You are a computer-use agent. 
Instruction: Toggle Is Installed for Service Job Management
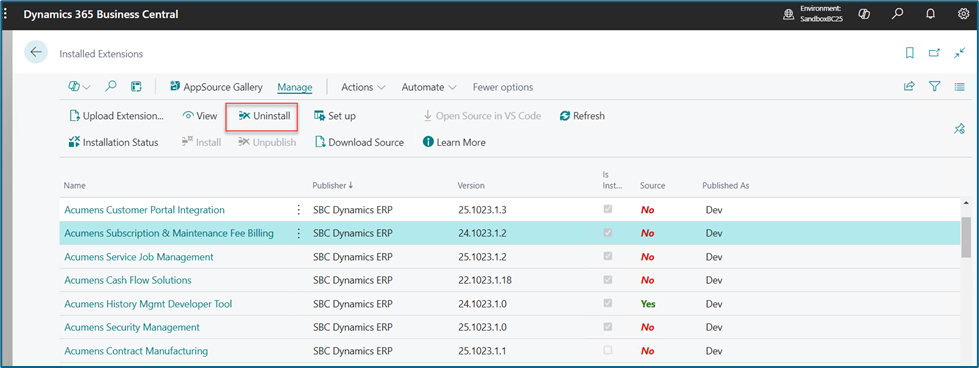[x=608, y=256]
